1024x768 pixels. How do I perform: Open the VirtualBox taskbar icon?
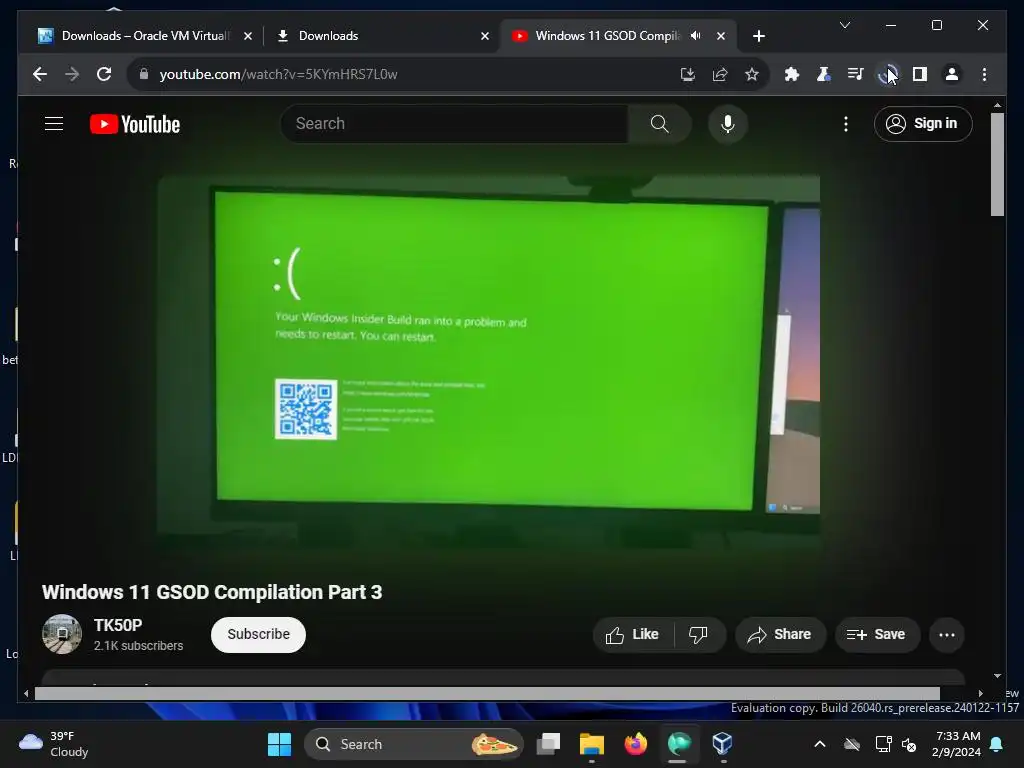pos(722,744)
